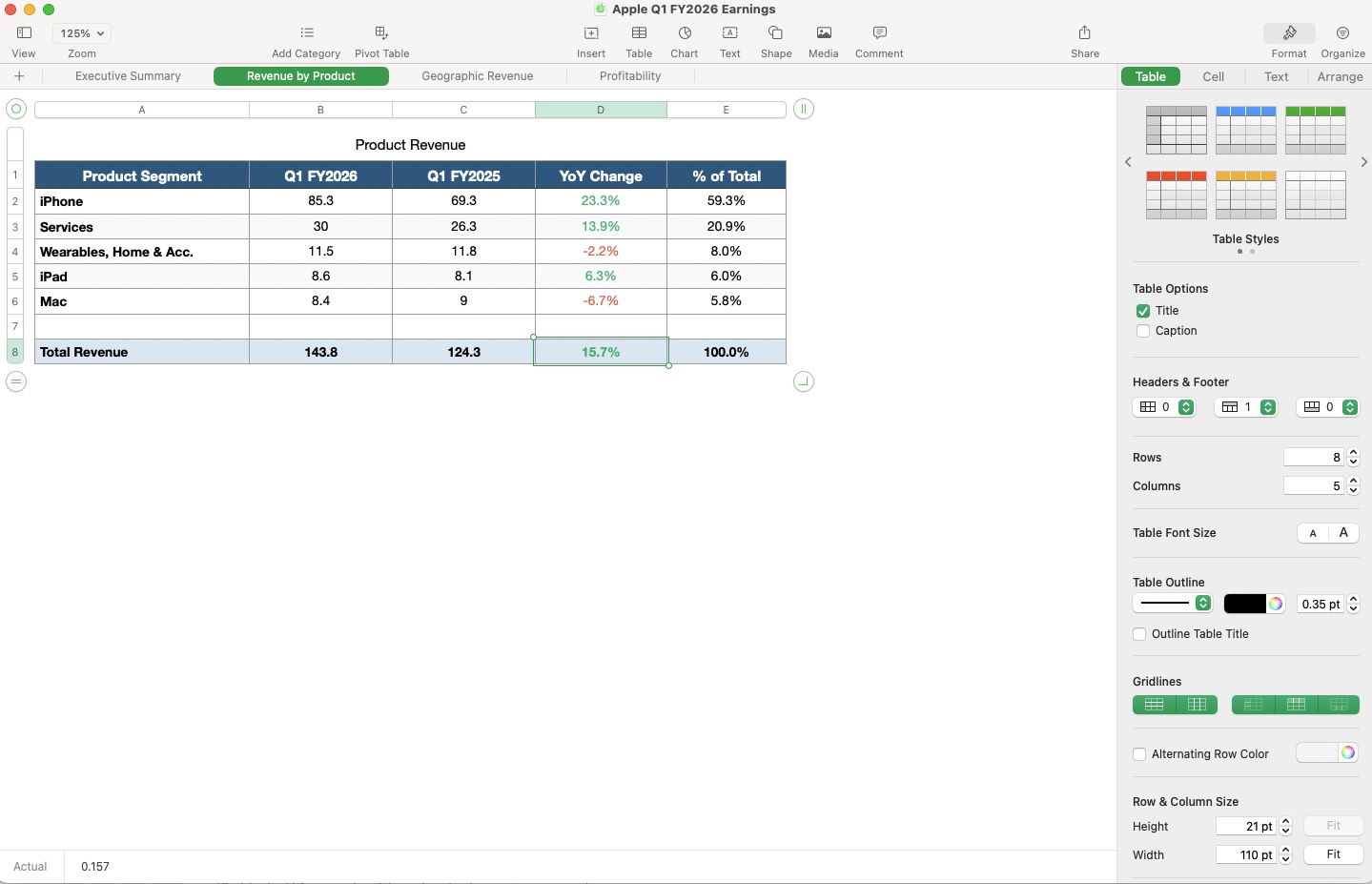
Task: Select vertical body gridlines button
Action: click(x=1197, y=705)
